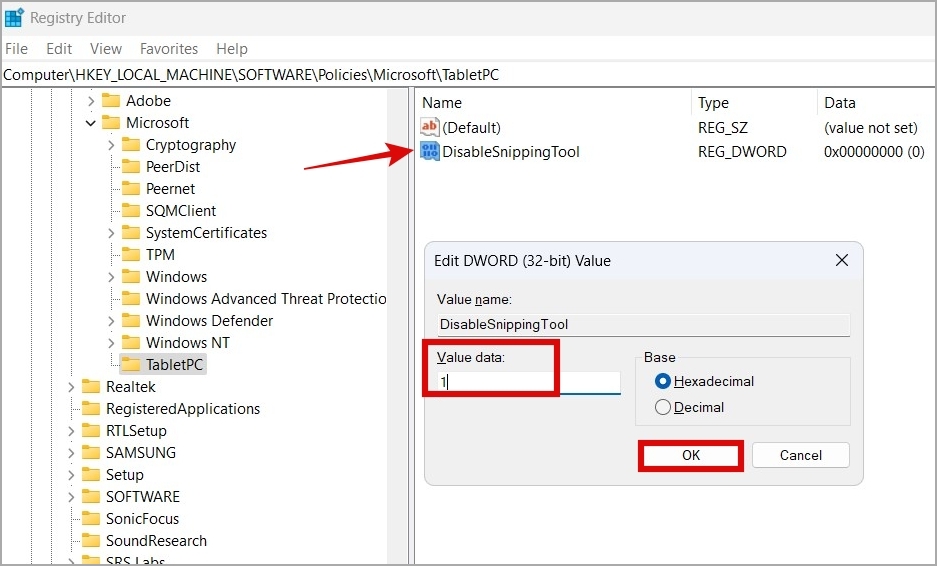This screenshot has width=937, height=566.
Task: Expand the RTLSetup key
Action: [x=71, y=431]
